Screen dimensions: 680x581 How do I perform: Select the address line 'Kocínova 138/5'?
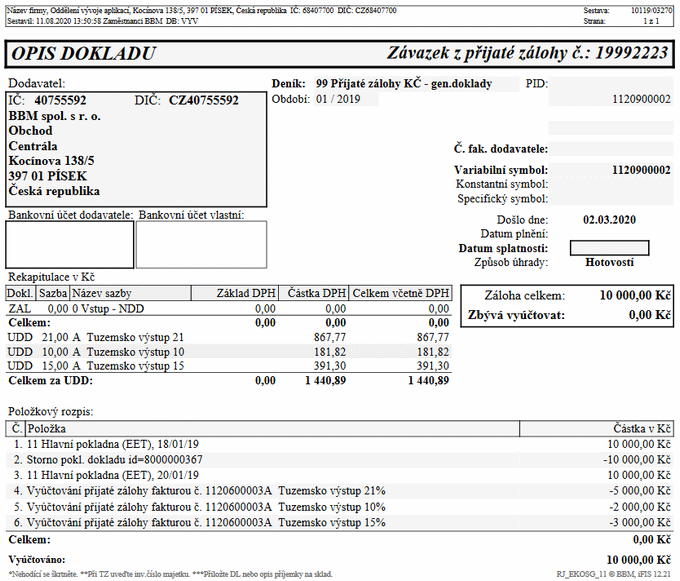pyautogui.click(x=51, y=161)
